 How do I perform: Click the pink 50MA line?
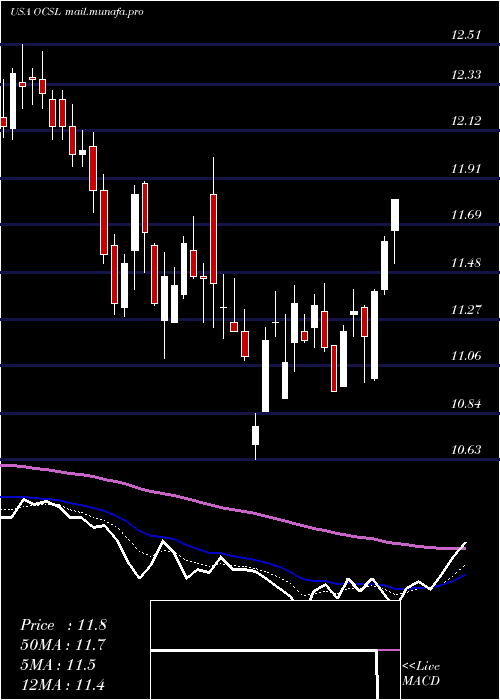point(232,509)
